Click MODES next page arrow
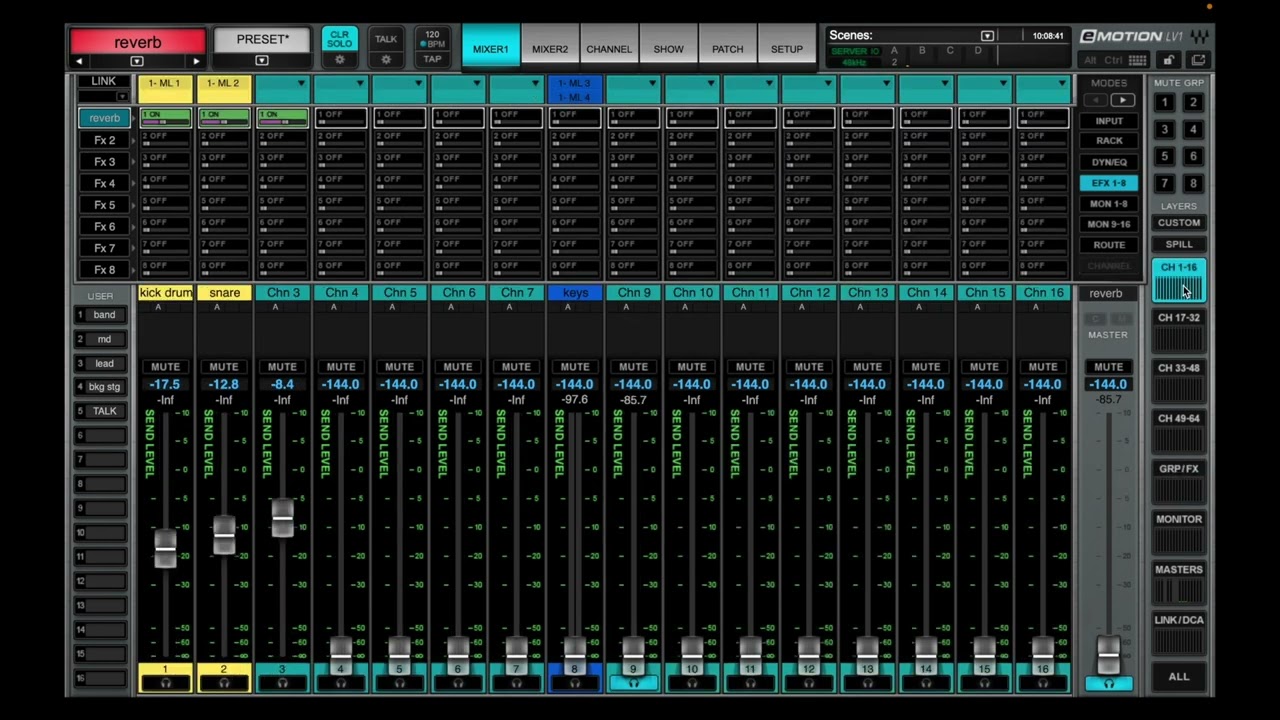Viewport: 1280px width, 720px height. [1123, 101]
